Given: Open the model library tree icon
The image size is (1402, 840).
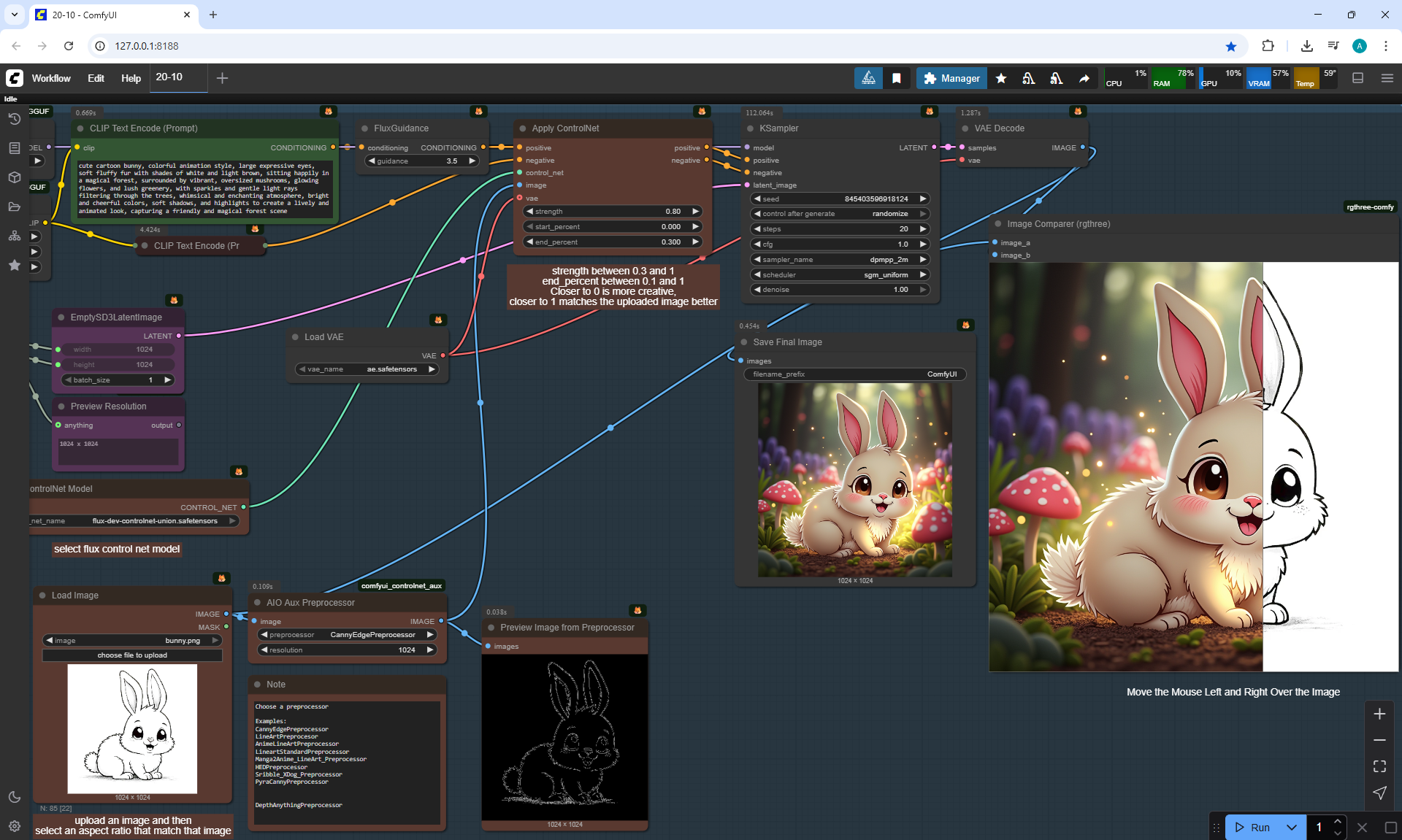Looking at the screenshot, I should point(14,236).
